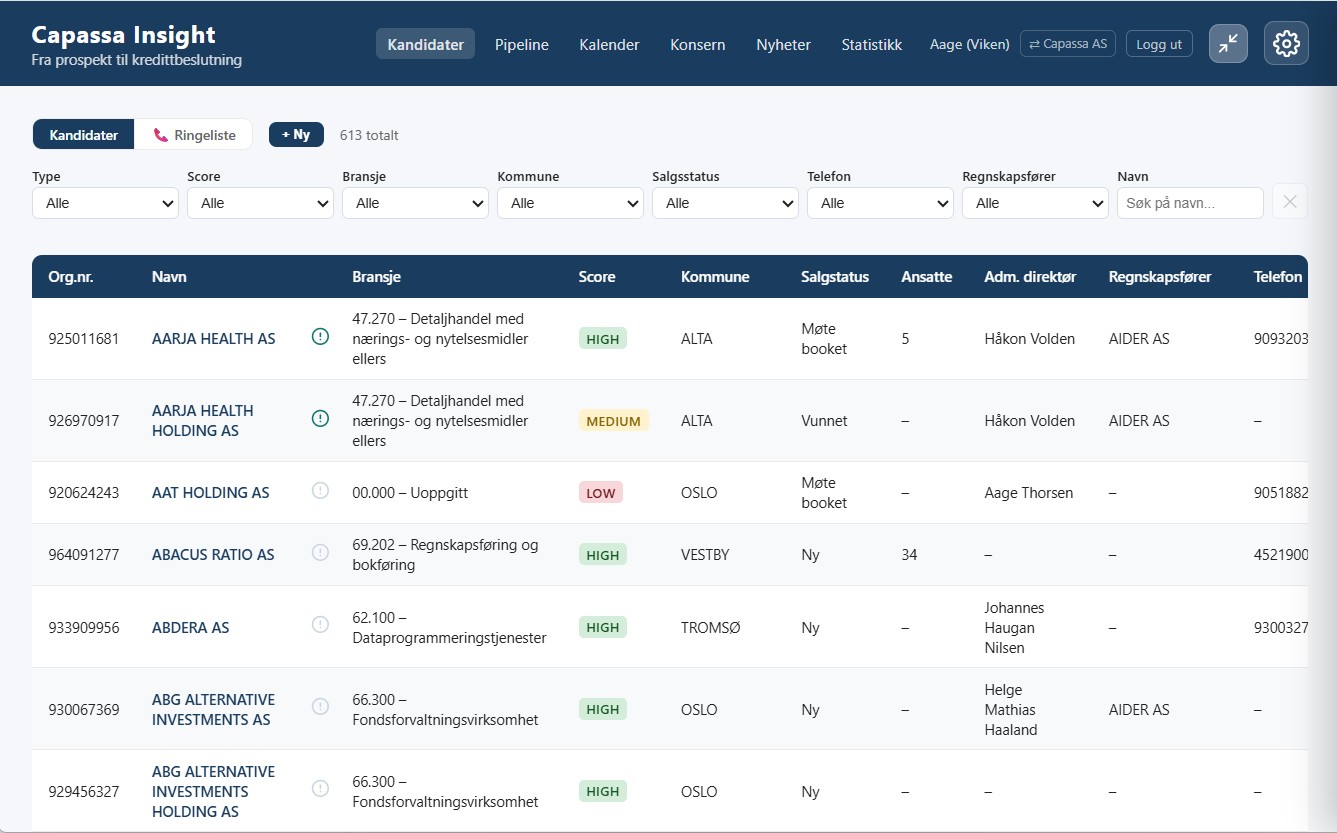Click info icon beside ABDERA AS
The height and width of the screenshot is (833, 1337).
pyautogui.click(x=320, y=624)
